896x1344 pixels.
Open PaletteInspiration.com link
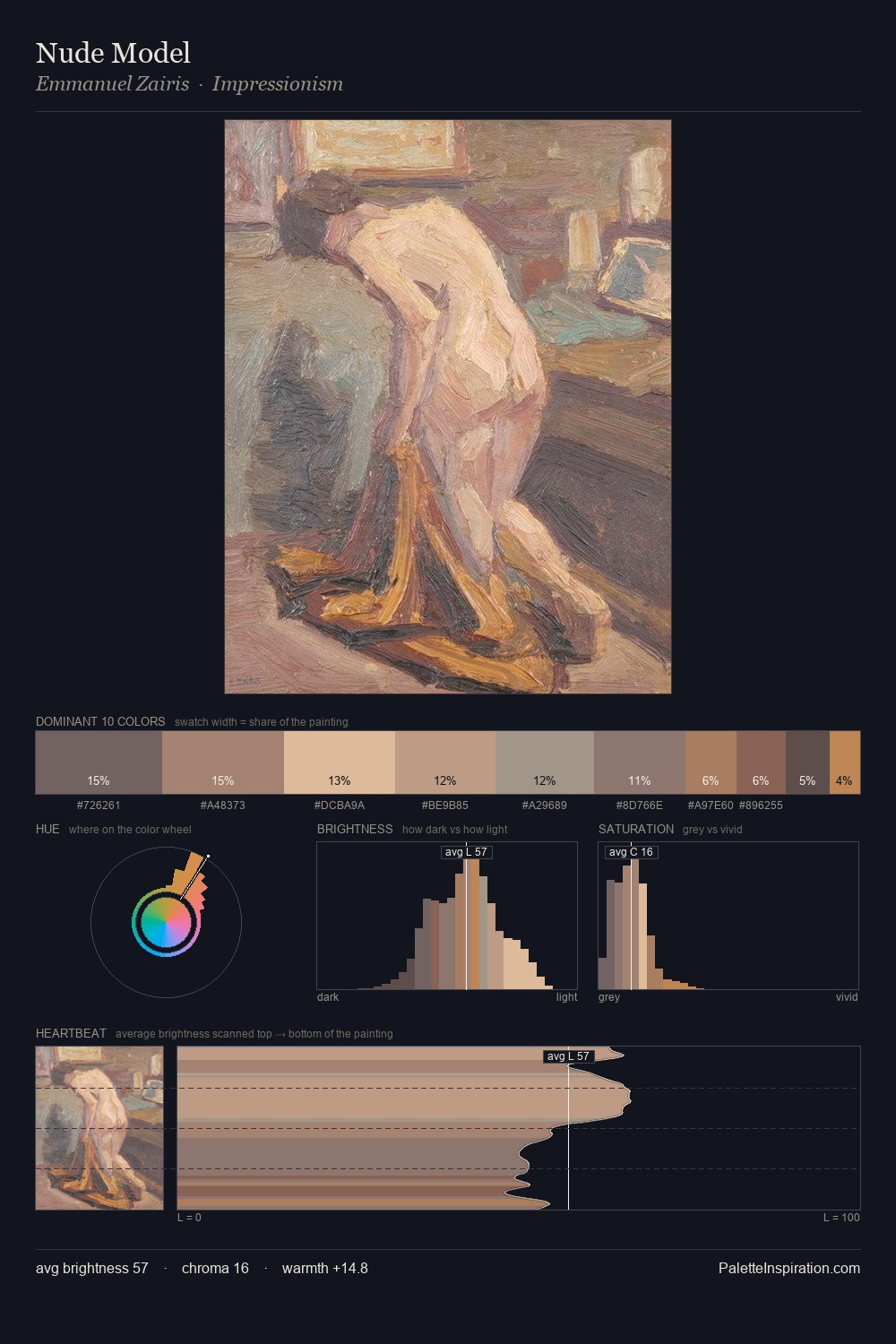pos(789,1268)
